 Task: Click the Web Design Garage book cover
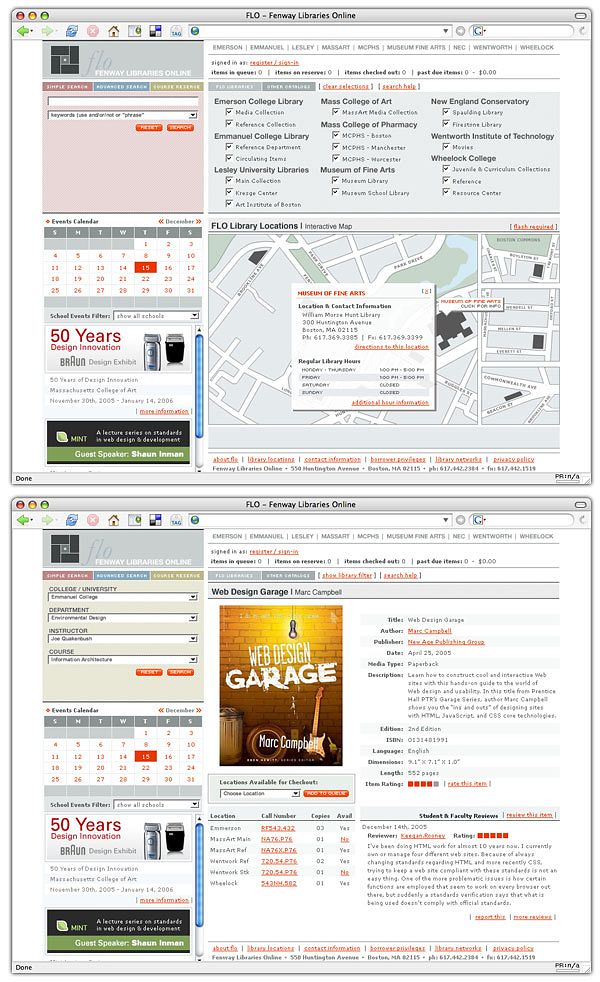(281, 686)
